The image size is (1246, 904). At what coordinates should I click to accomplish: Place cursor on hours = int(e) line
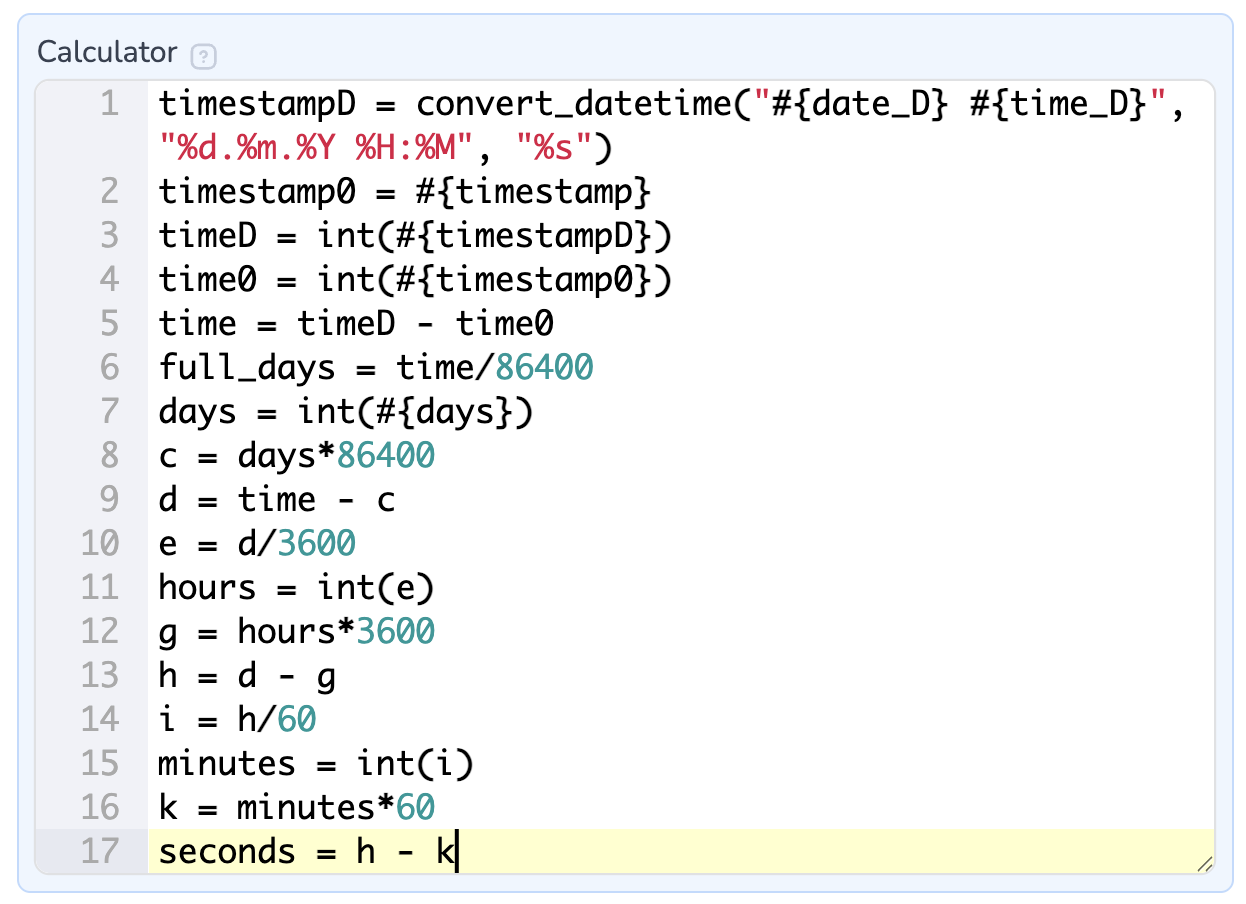(x=296, y=588)
